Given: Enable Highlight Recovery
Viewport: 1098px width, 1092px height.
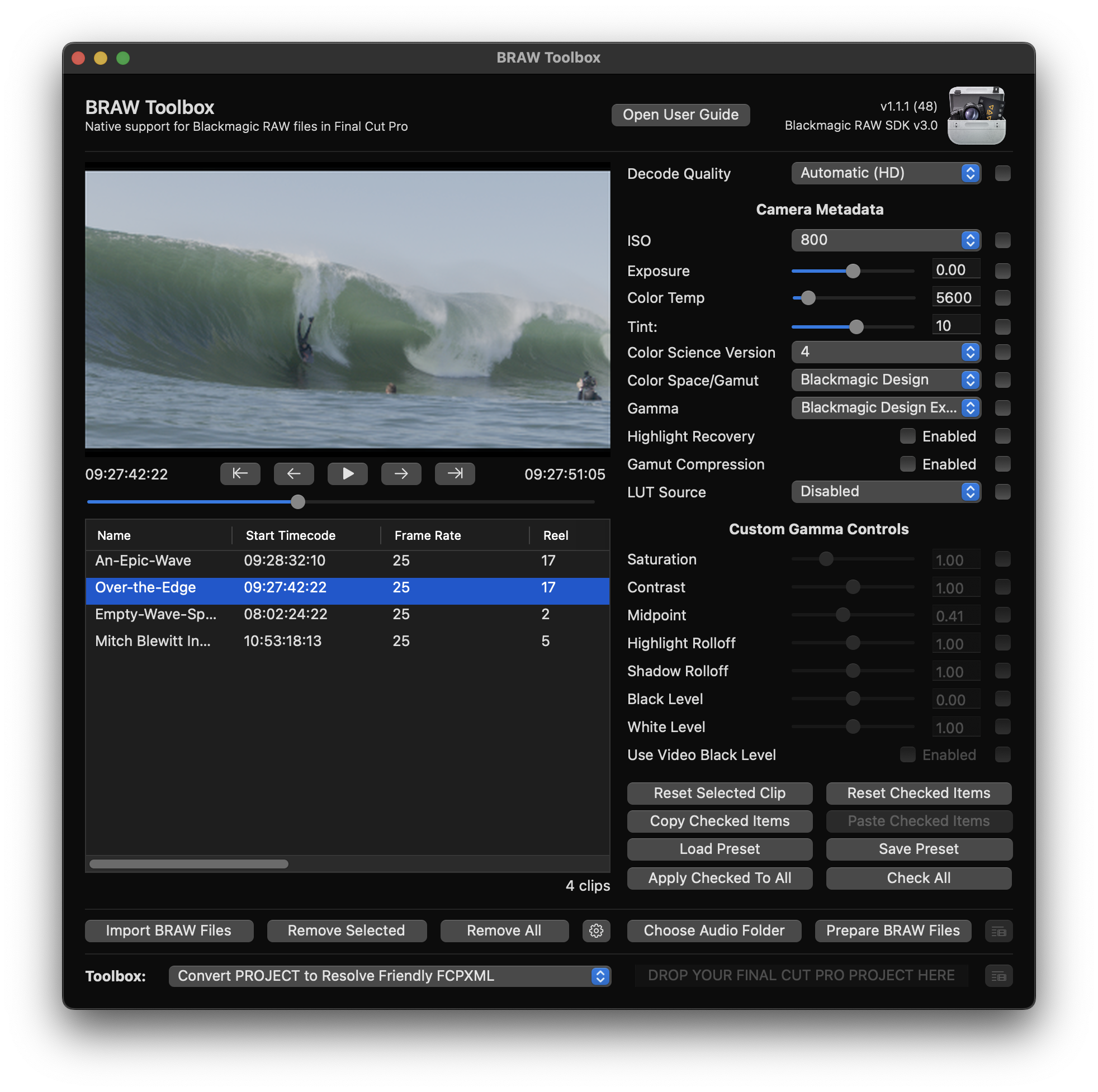Looking at the screenshot, I should [x=907, y=436].
